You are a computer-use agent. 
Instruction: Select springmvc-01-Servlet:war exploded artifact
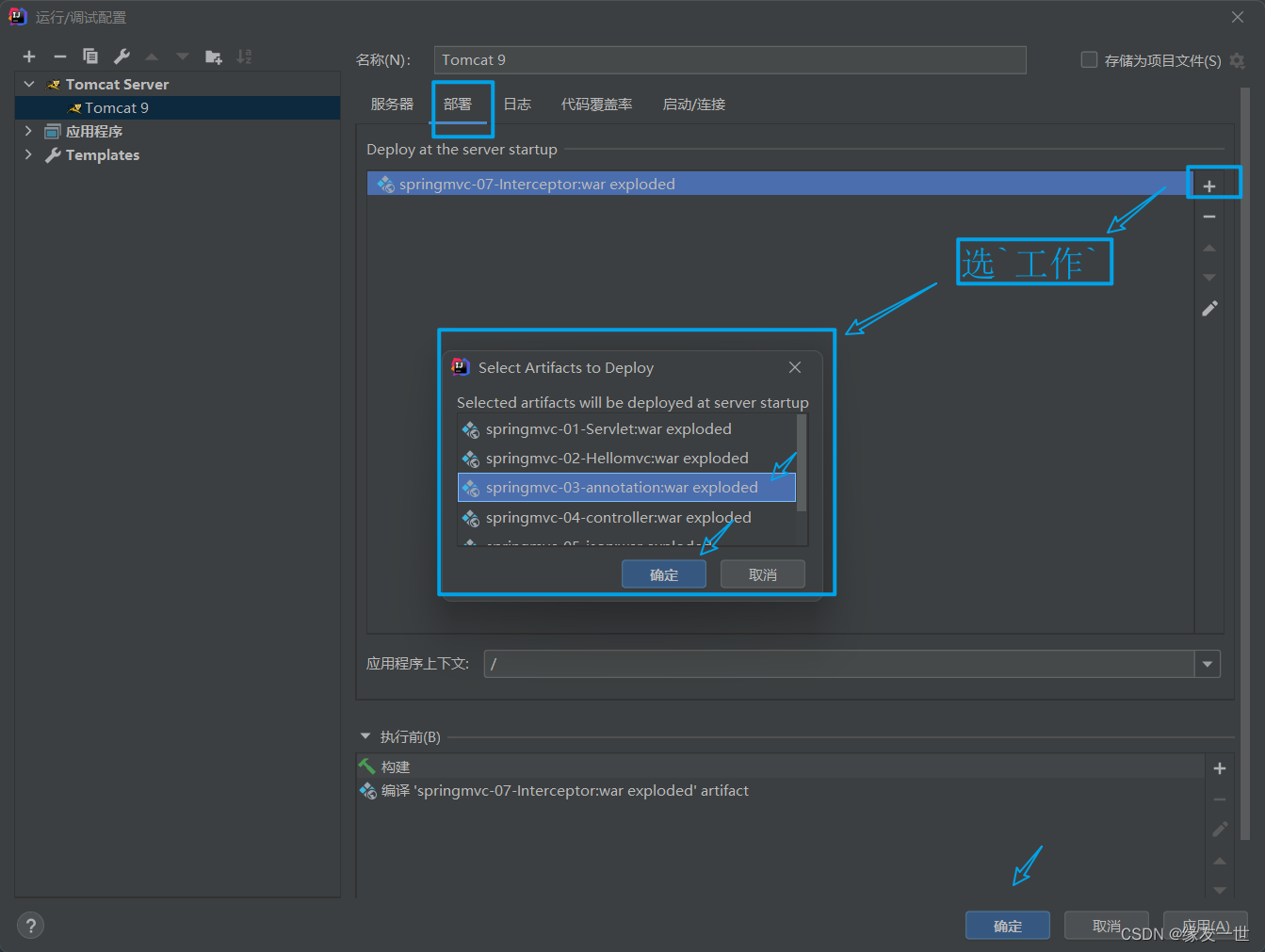point(627,429)
